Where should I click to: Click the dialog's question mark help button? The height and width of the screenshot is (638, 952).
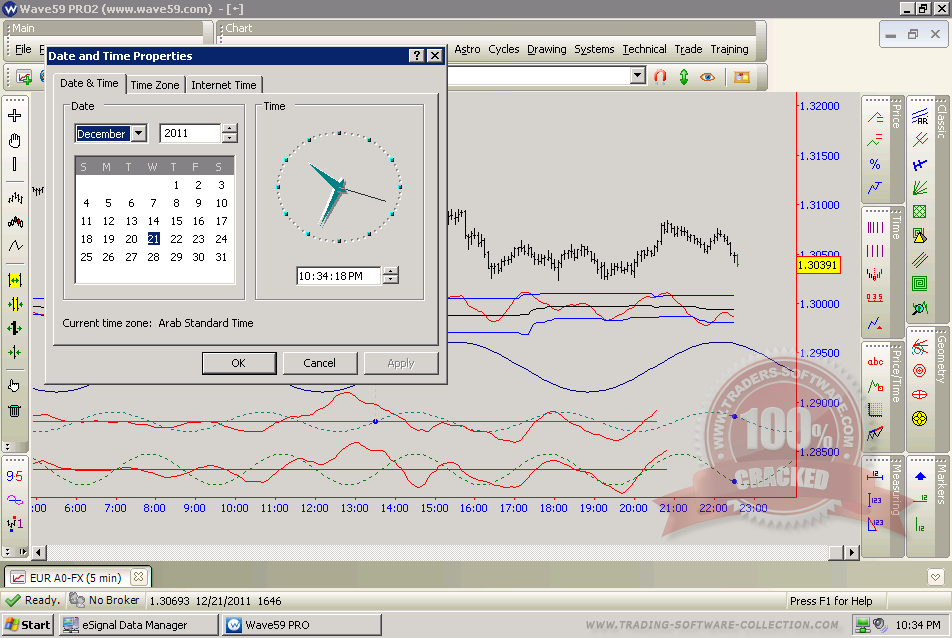click(417, 56)
